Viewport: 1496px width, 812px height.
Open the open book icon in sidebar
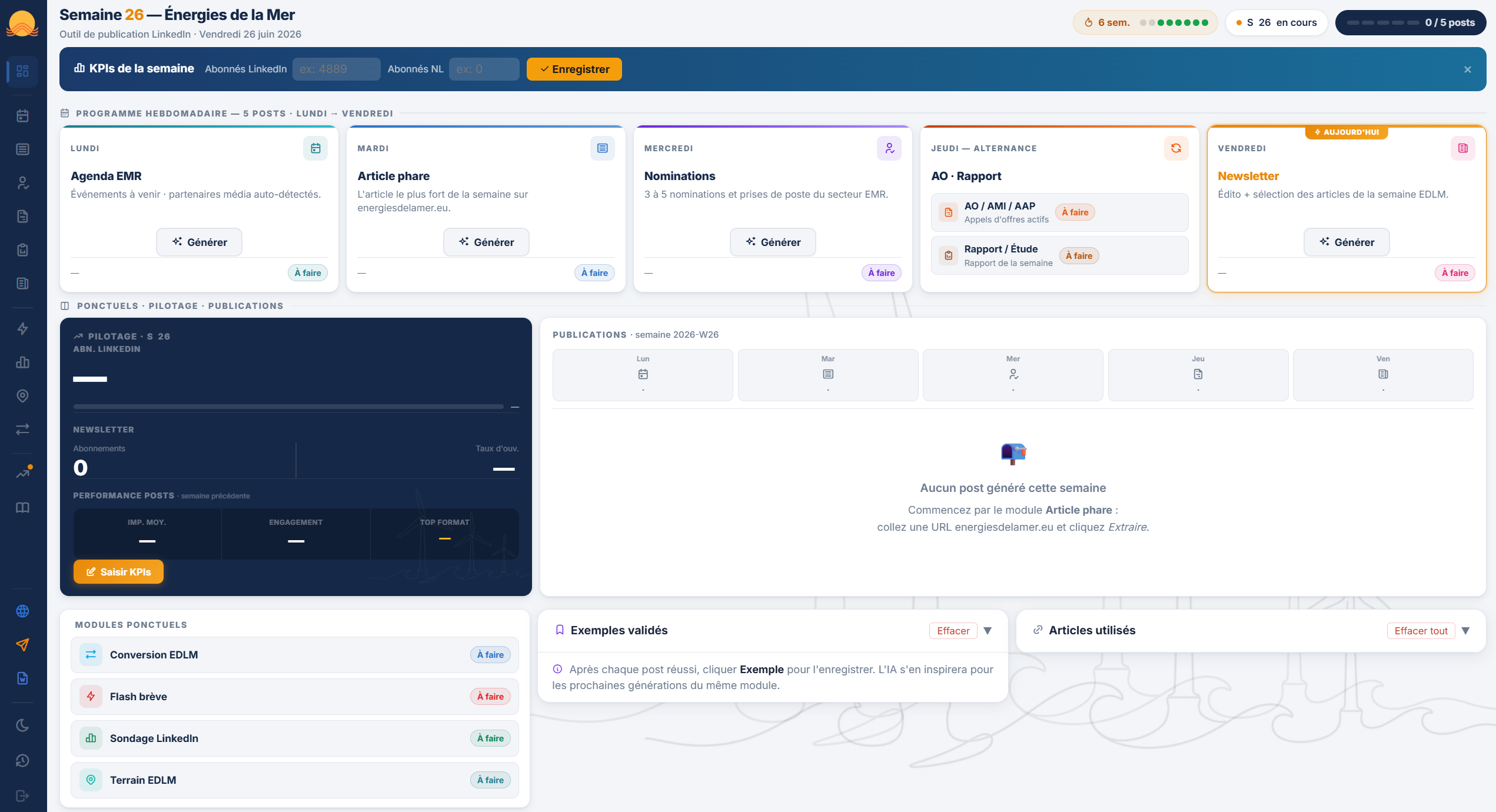tap(22, 508)
